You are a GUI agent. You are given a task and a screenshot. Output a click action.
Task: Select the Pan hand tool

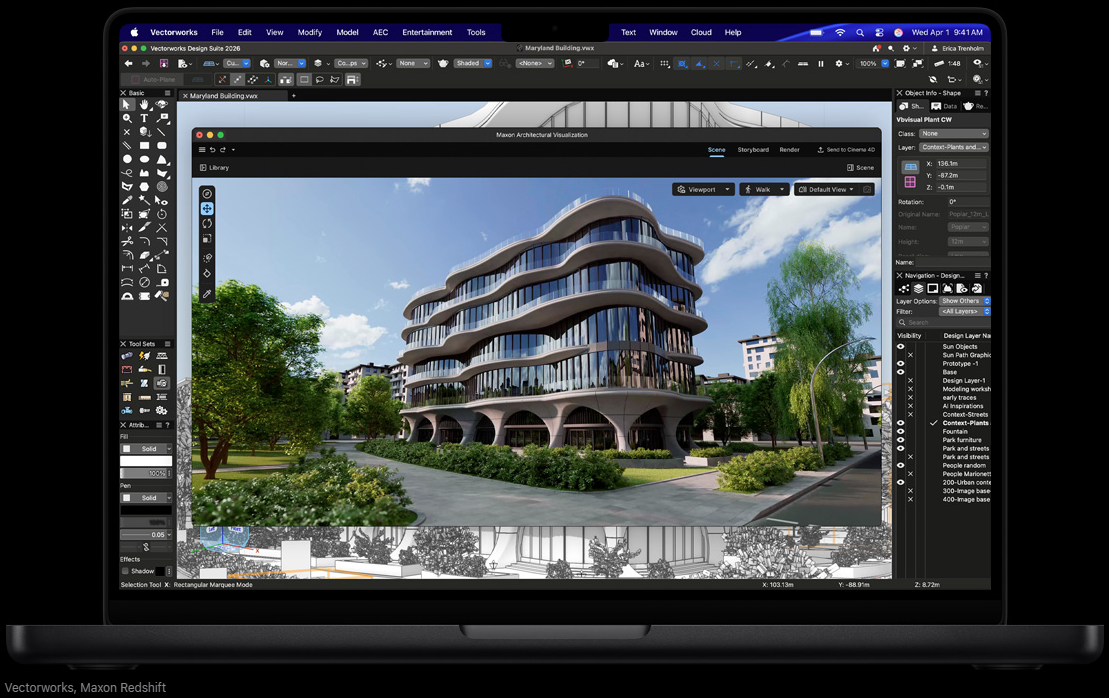(144, 105)
